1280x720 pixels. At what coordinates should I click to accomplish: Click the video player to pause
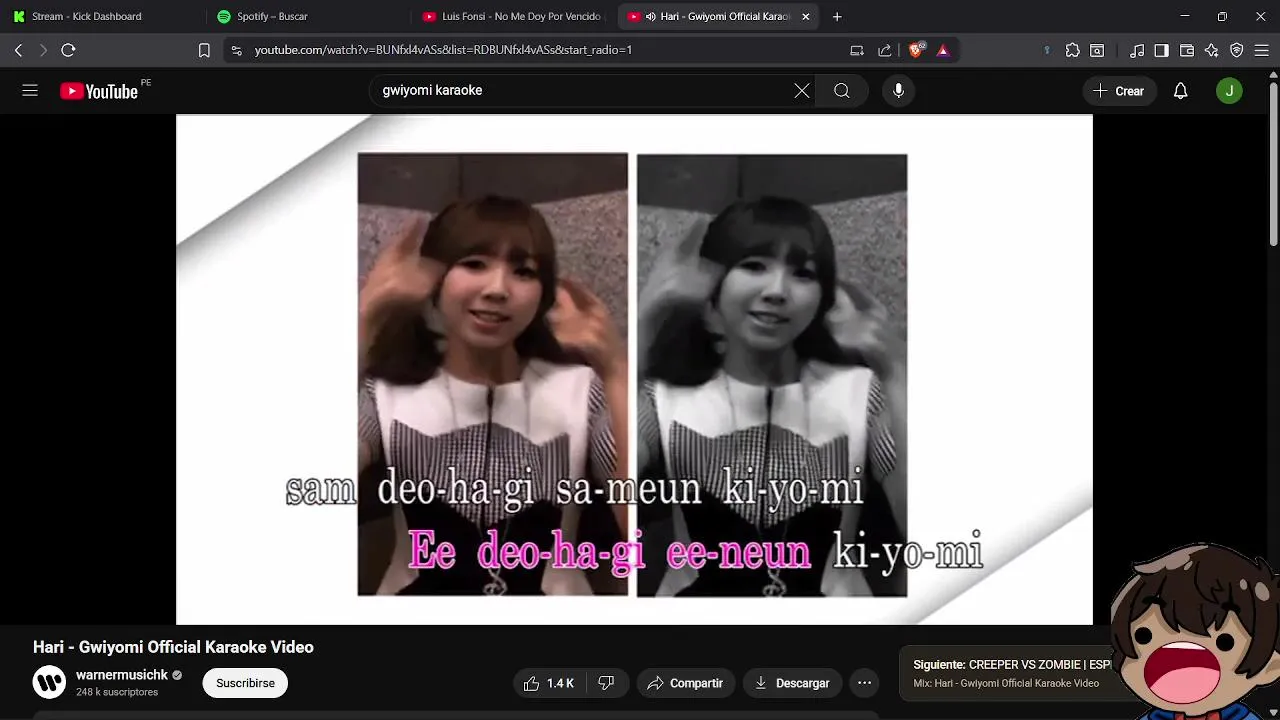[x=634, y=369]
